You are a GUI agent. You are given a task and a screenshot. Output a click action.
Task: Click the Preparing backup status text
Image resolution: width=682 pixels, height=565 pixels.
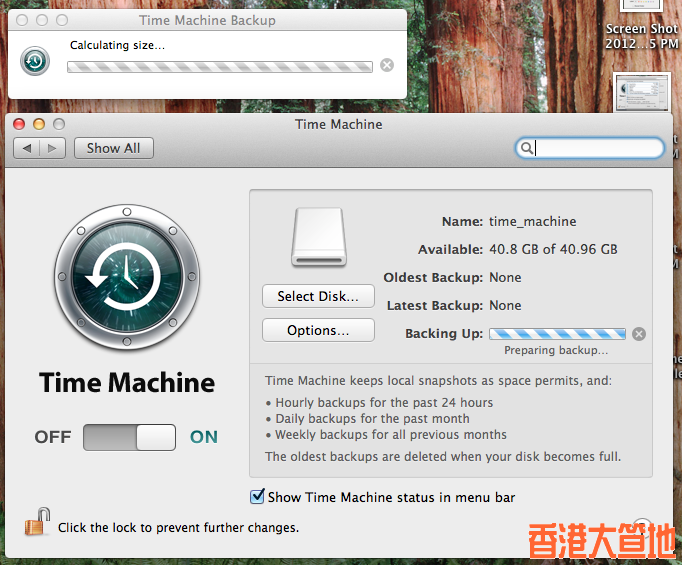tap(556, 350)
